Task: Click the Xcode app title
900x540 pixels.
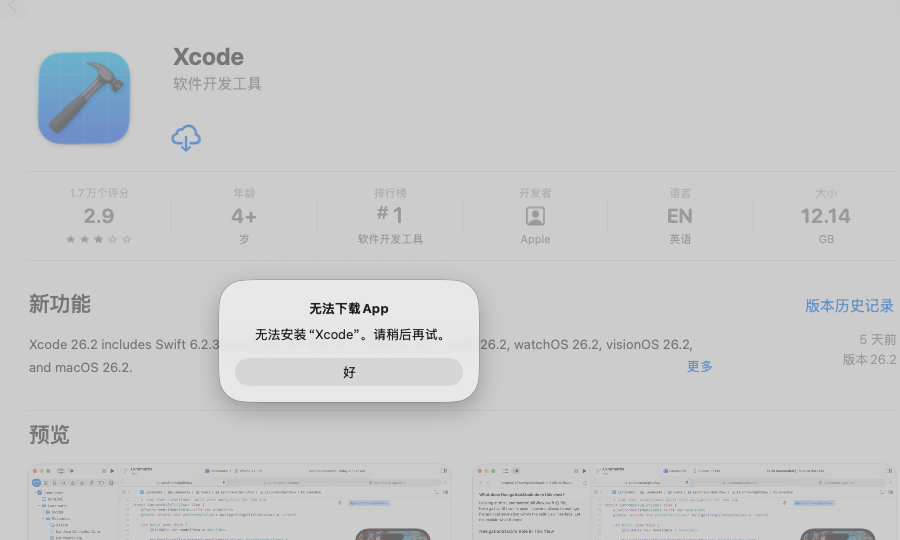Action: point(208,57)
